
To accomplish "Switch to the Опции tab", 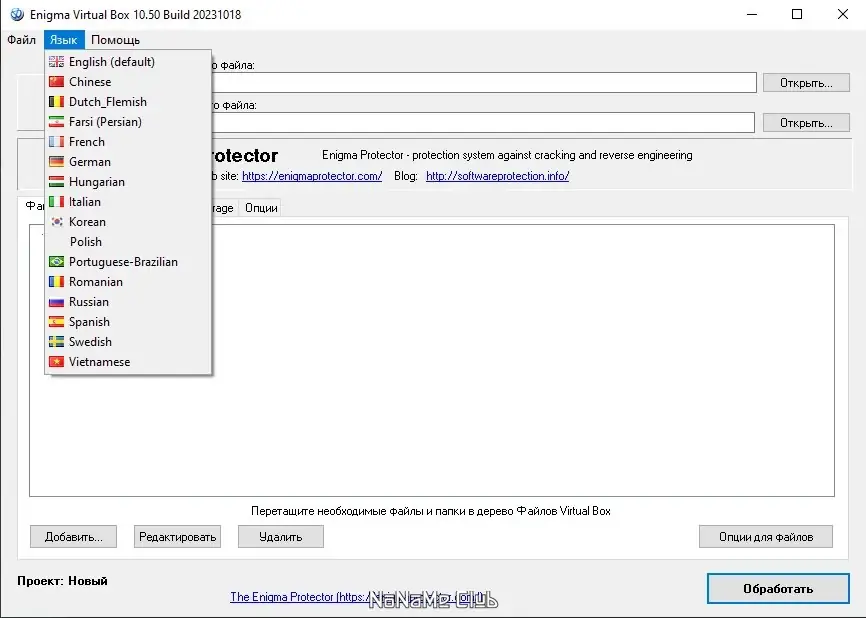I will tap(261, 208).
